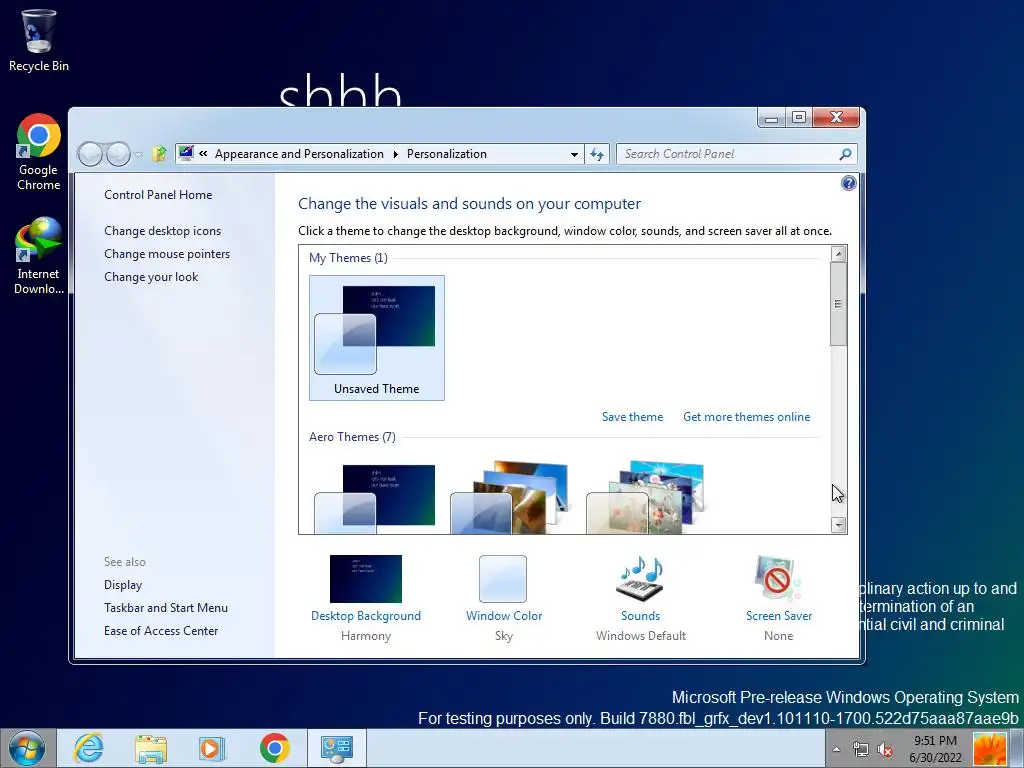
Task: Click Get more themes online
Action: coord(746,417)
